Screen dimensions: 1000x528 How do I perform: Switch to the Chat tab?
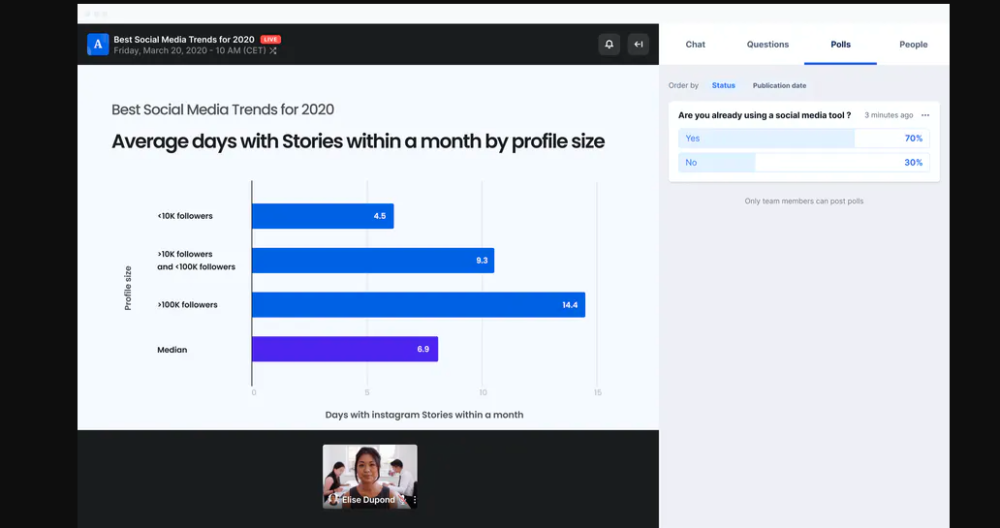coord(695,44)
